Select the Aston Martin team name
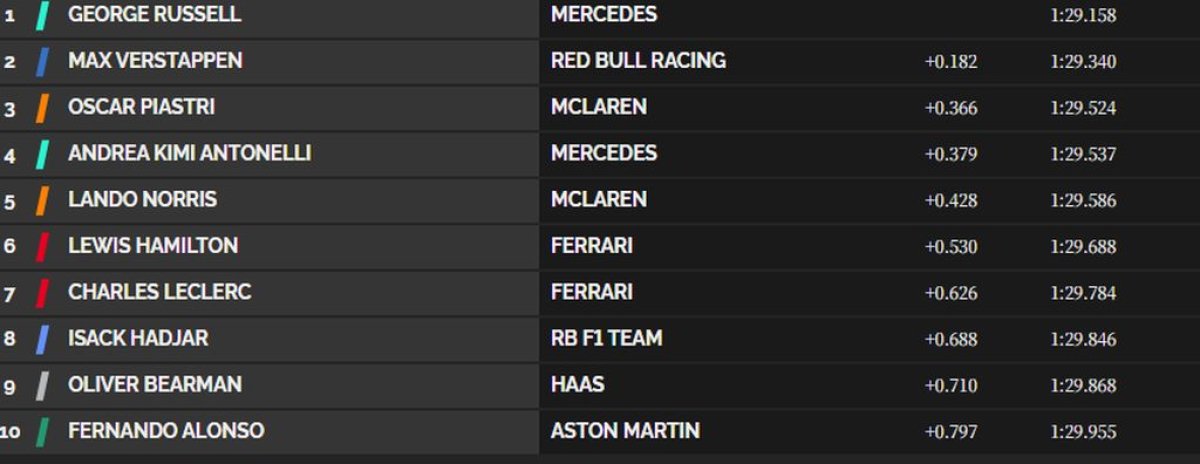Viewport: 1200px width, 464px height. [x=625, y=431]
